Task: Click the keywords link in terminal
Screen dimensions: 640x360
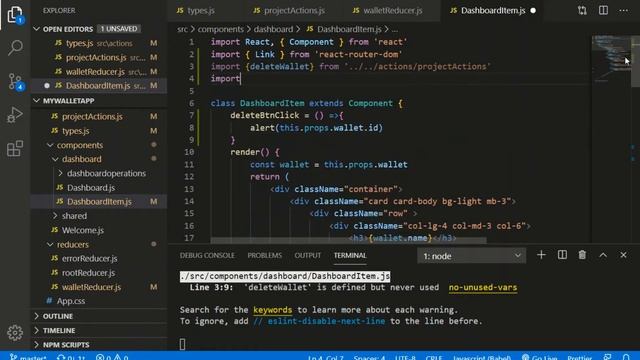Action: [x=273, y=310]
